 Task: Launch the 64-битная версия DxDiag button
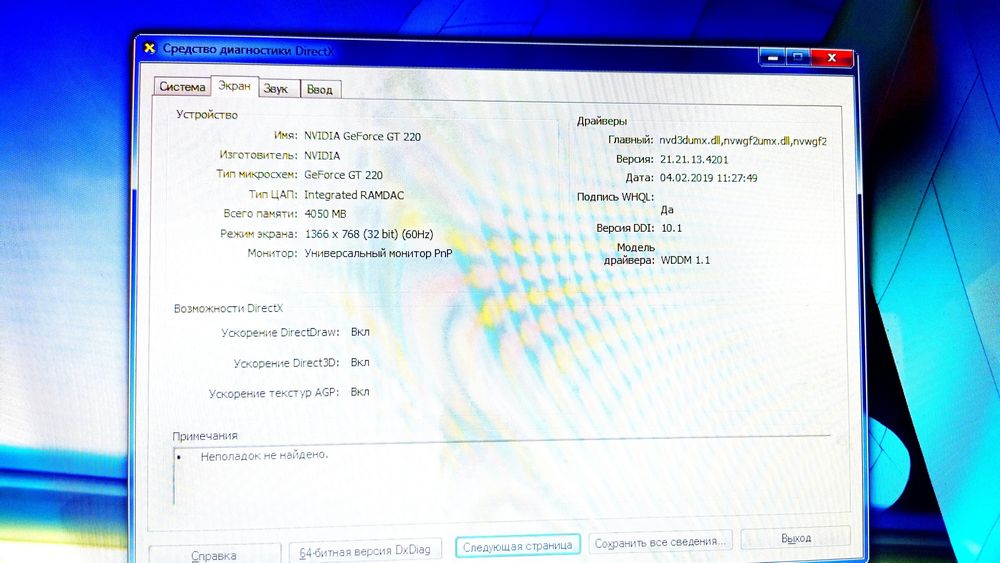(365, 550)
